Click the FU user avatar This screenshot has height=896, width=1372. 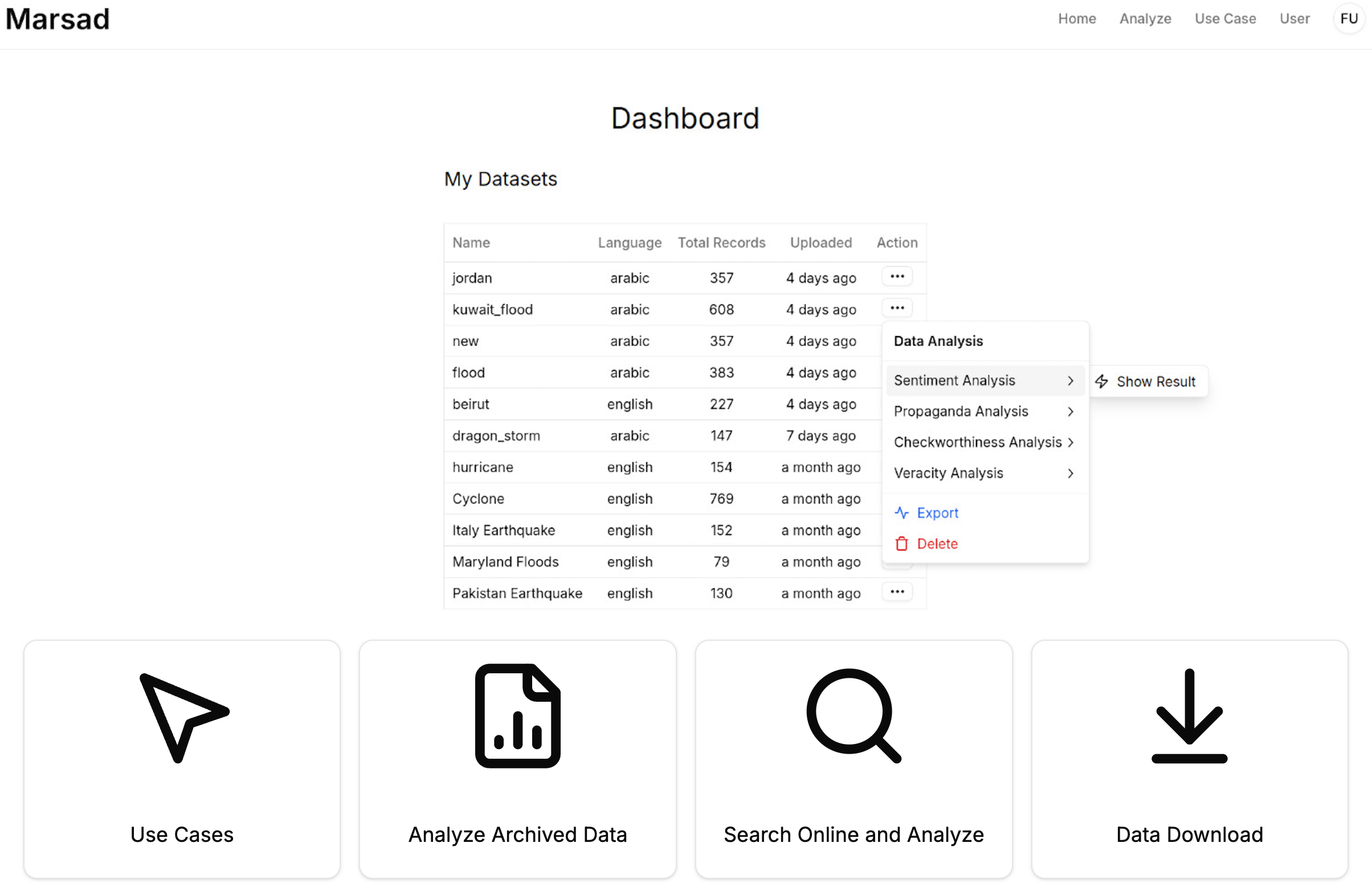1349,18
